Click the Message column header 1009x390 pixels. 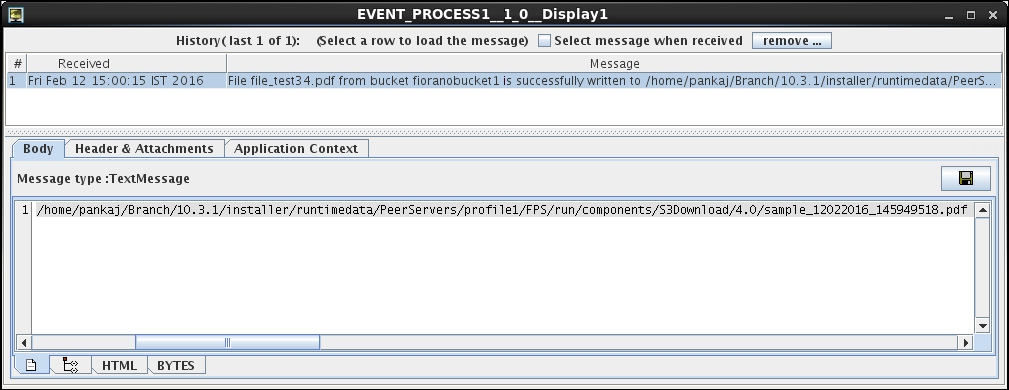point(615,64)
